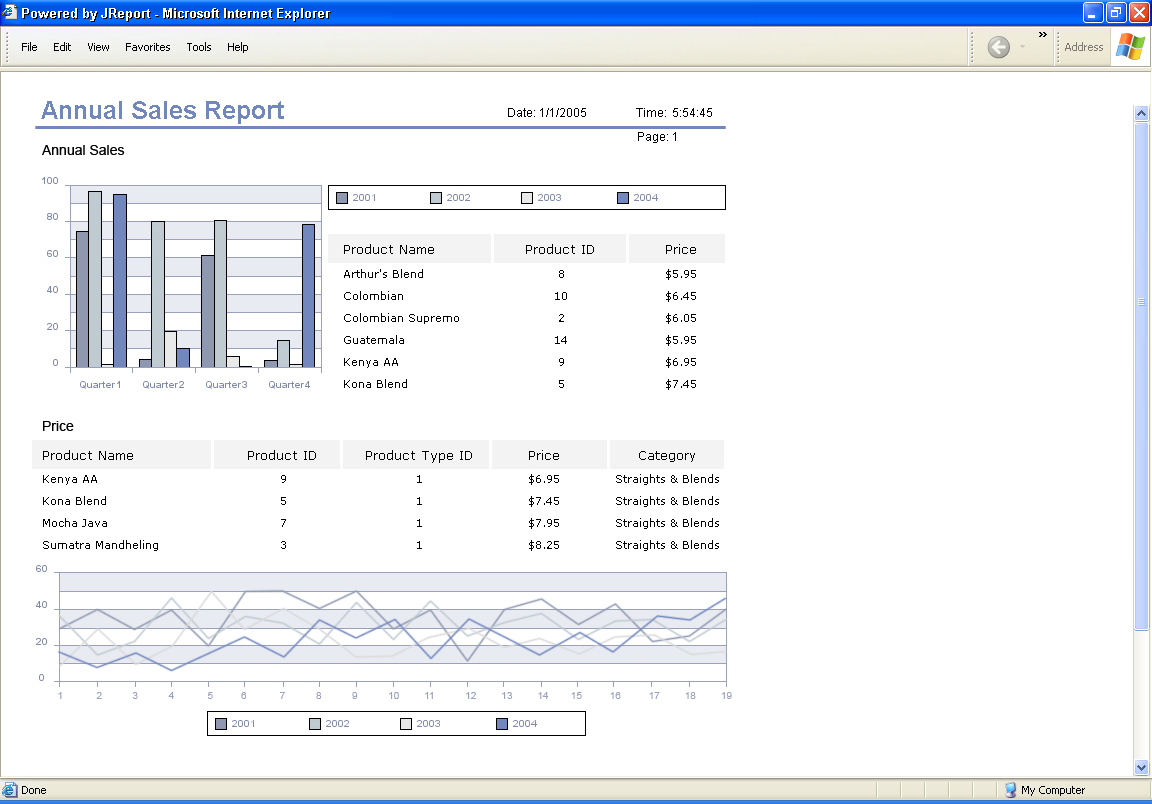Open the Tools menu
This screenshot has width=1152, height=804.
(199, 47)
